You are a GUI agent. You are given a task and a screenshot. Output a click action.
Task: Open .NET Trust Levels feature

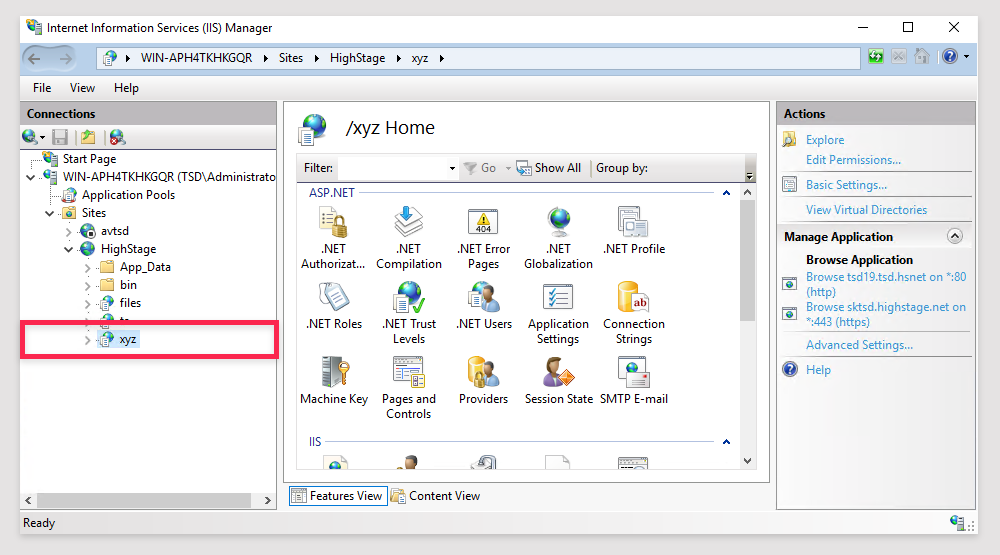click(409, 313)
